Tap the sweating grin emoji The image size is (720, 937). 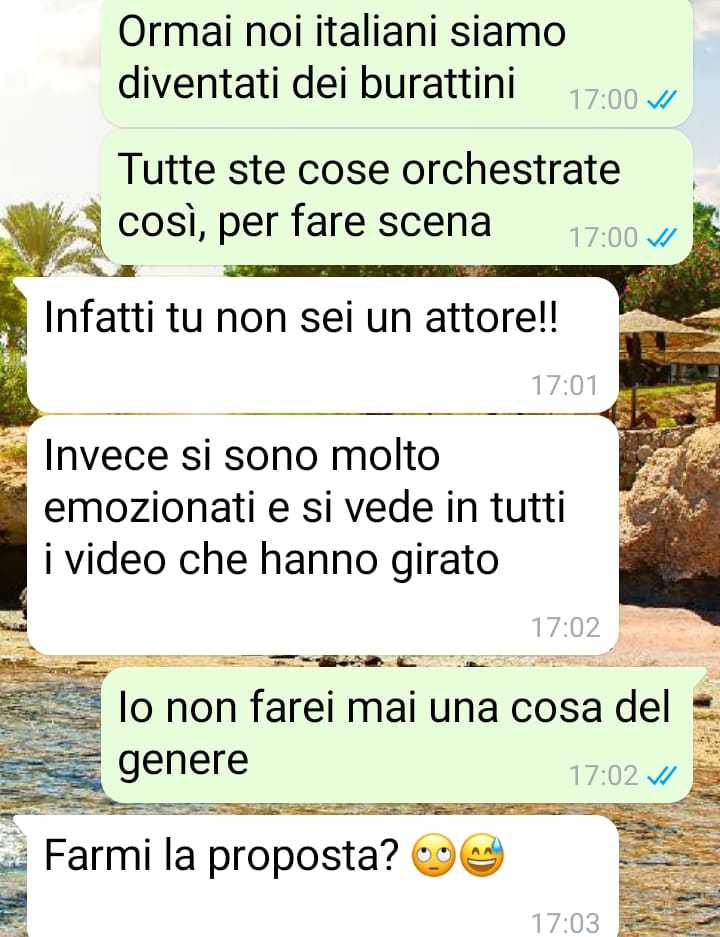pyautogui.click(x=483, y=856)
